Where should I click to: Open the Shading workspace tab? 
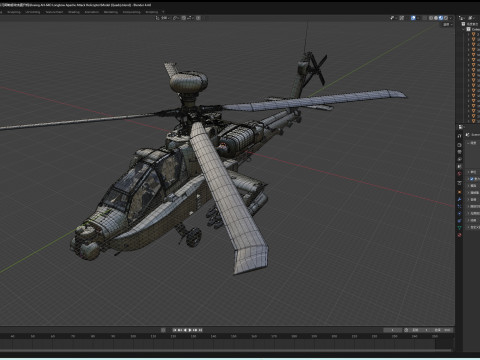pos(74,12)
